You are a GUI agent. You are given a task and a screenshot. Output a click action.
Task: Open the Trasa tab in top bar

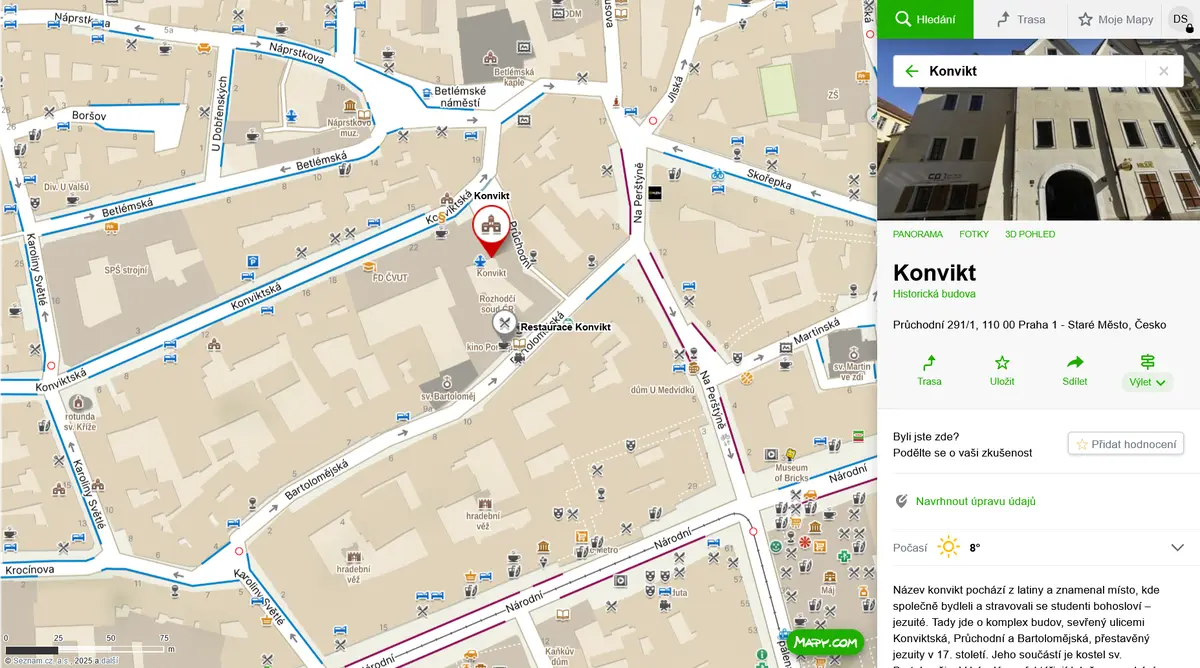tap(1021, 19)
